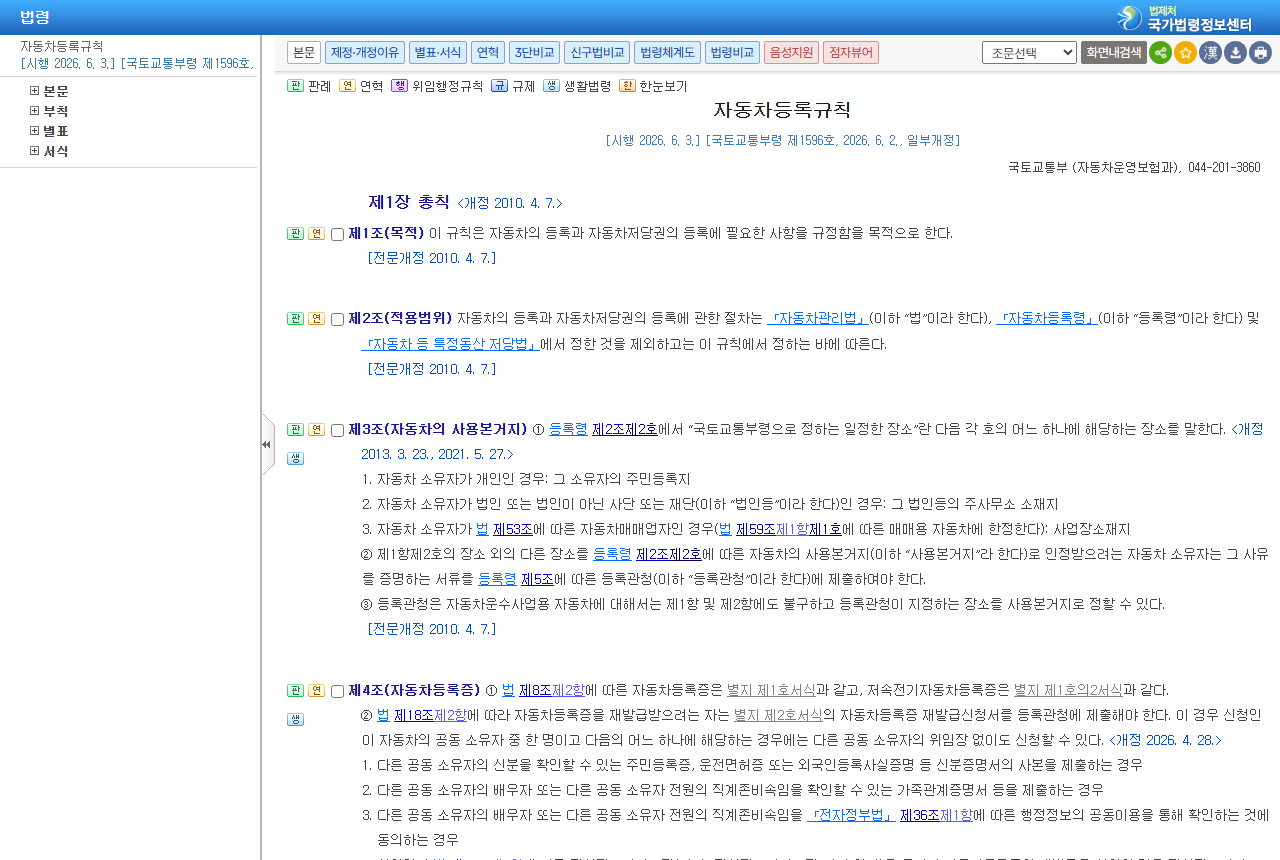This screenshot has width=1280, height=860.
Task: Tick the checkbox for 제2조(적용범위)
Action: (x=337, y=319)
